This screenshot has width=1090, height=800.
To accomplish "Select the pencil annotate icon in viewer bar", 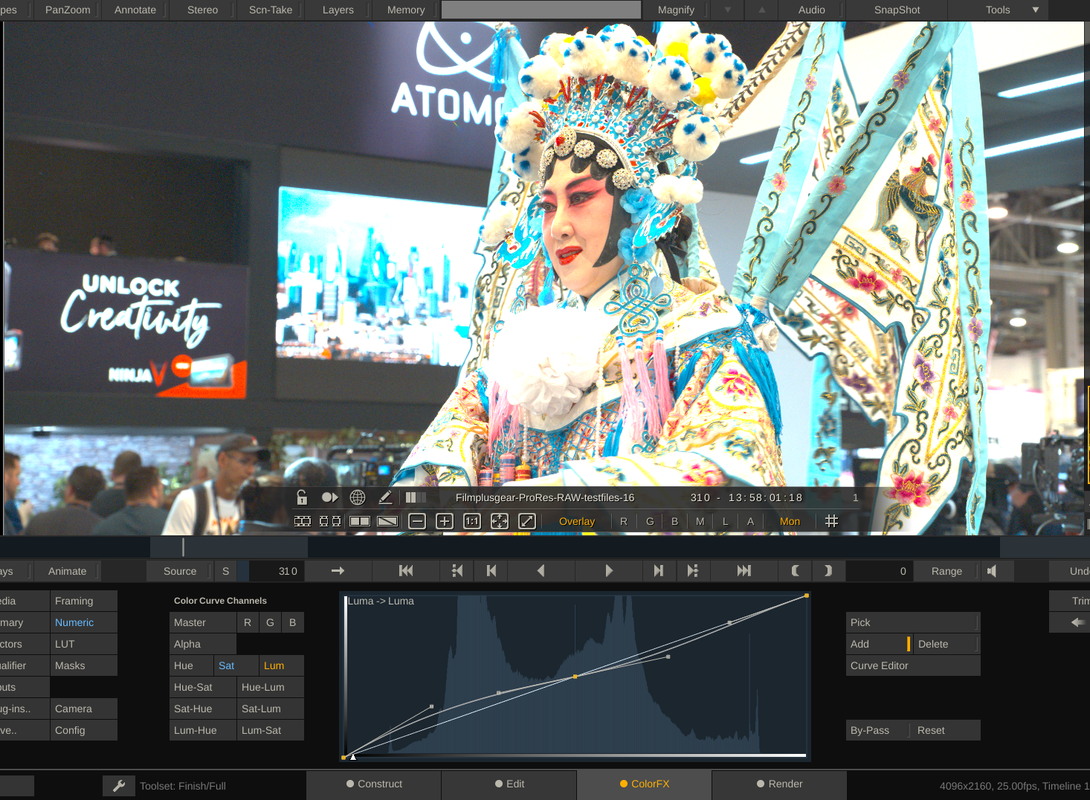I will (x=385, y=497).
